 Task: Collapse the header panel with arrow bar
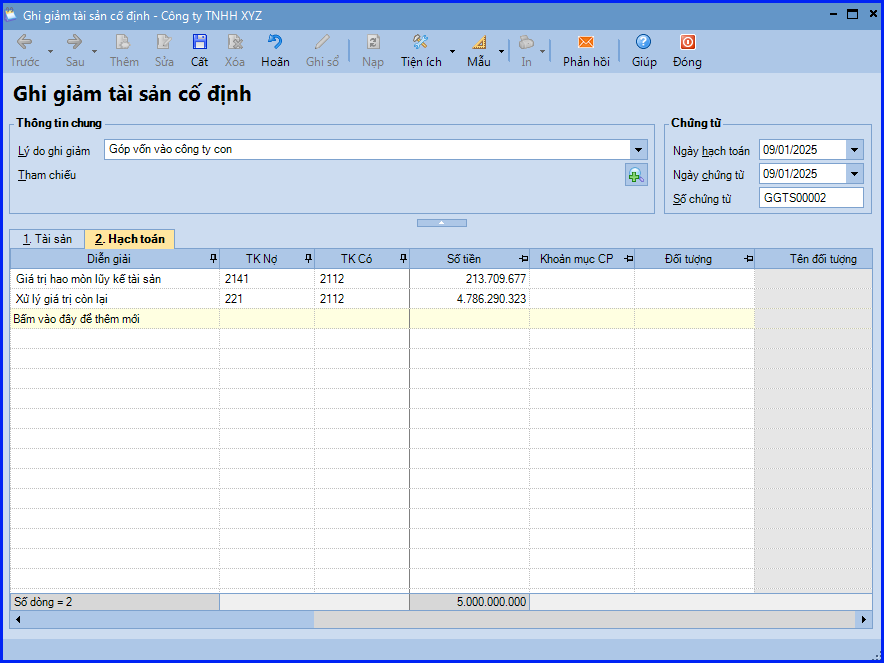pos(441,222)
